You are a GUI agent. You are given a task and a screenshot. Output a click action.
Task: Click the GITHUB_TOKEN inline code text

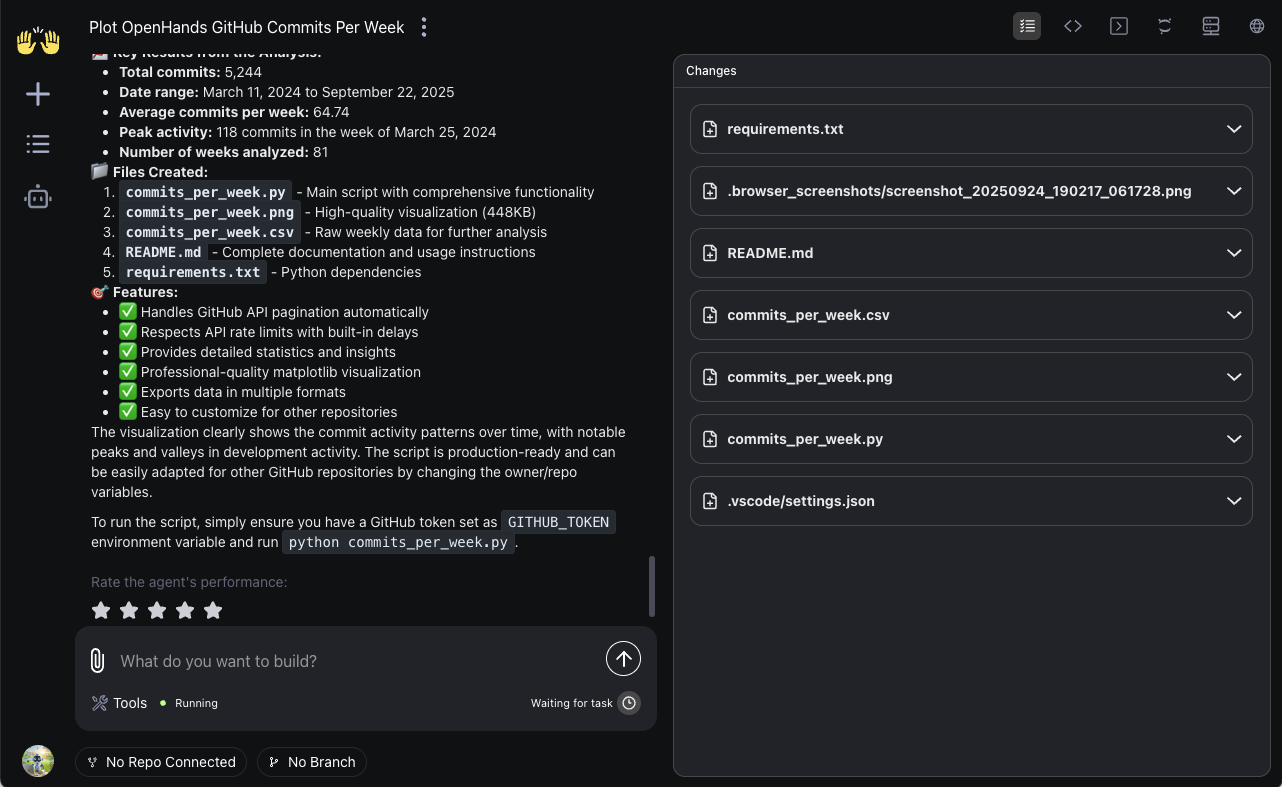pyautogui.click(x=558, y=522)
